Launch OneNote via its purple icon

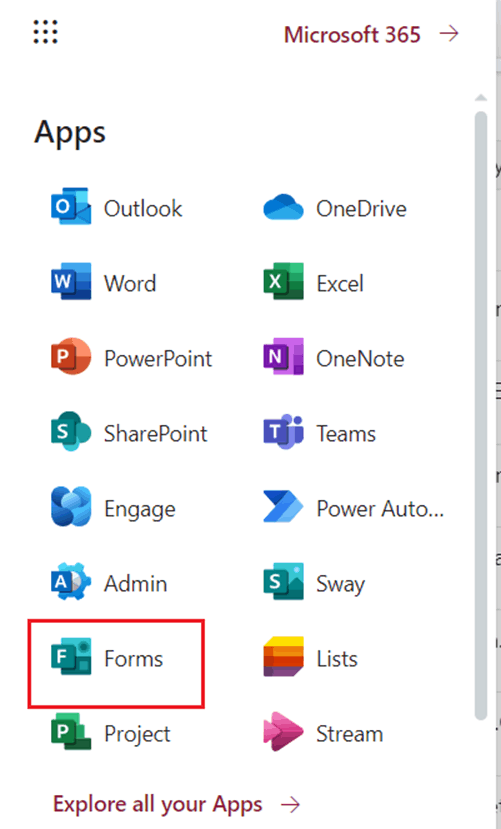pos(283,357)
